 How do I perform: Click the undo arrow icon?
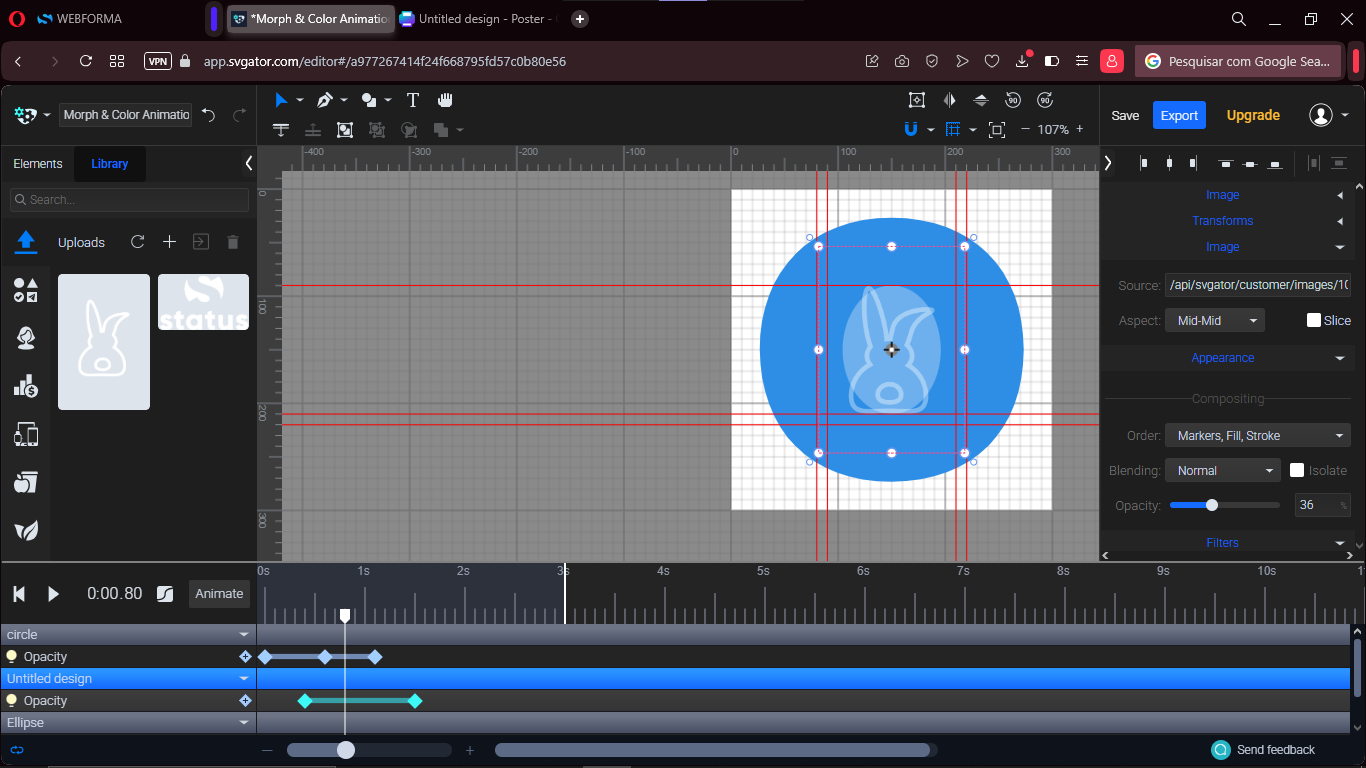(x=208, y=115)
